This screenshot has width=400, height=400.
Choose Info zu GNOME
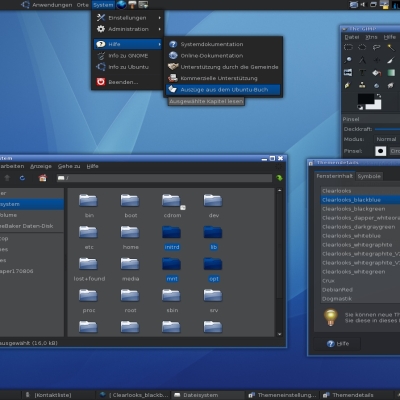point(128,56)
